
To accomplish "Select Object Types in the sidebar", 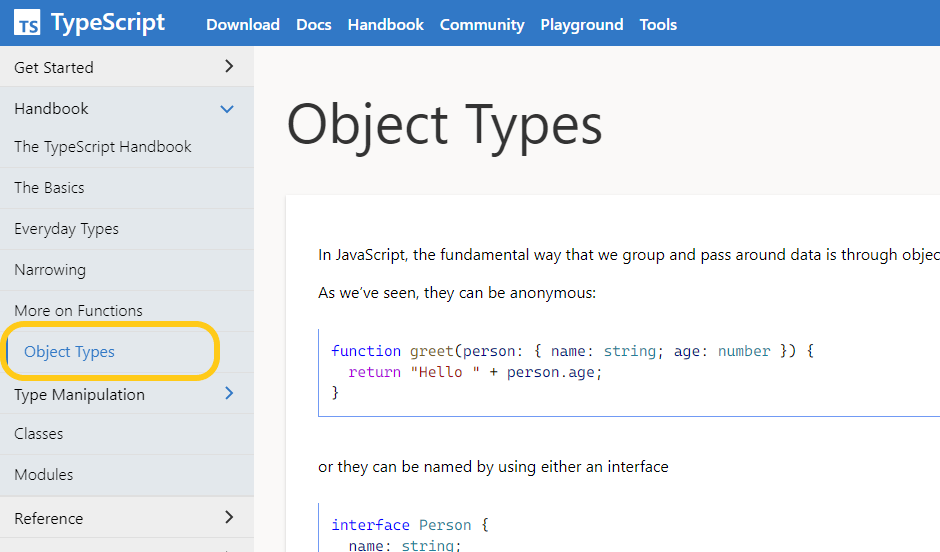I will (70, 352).
